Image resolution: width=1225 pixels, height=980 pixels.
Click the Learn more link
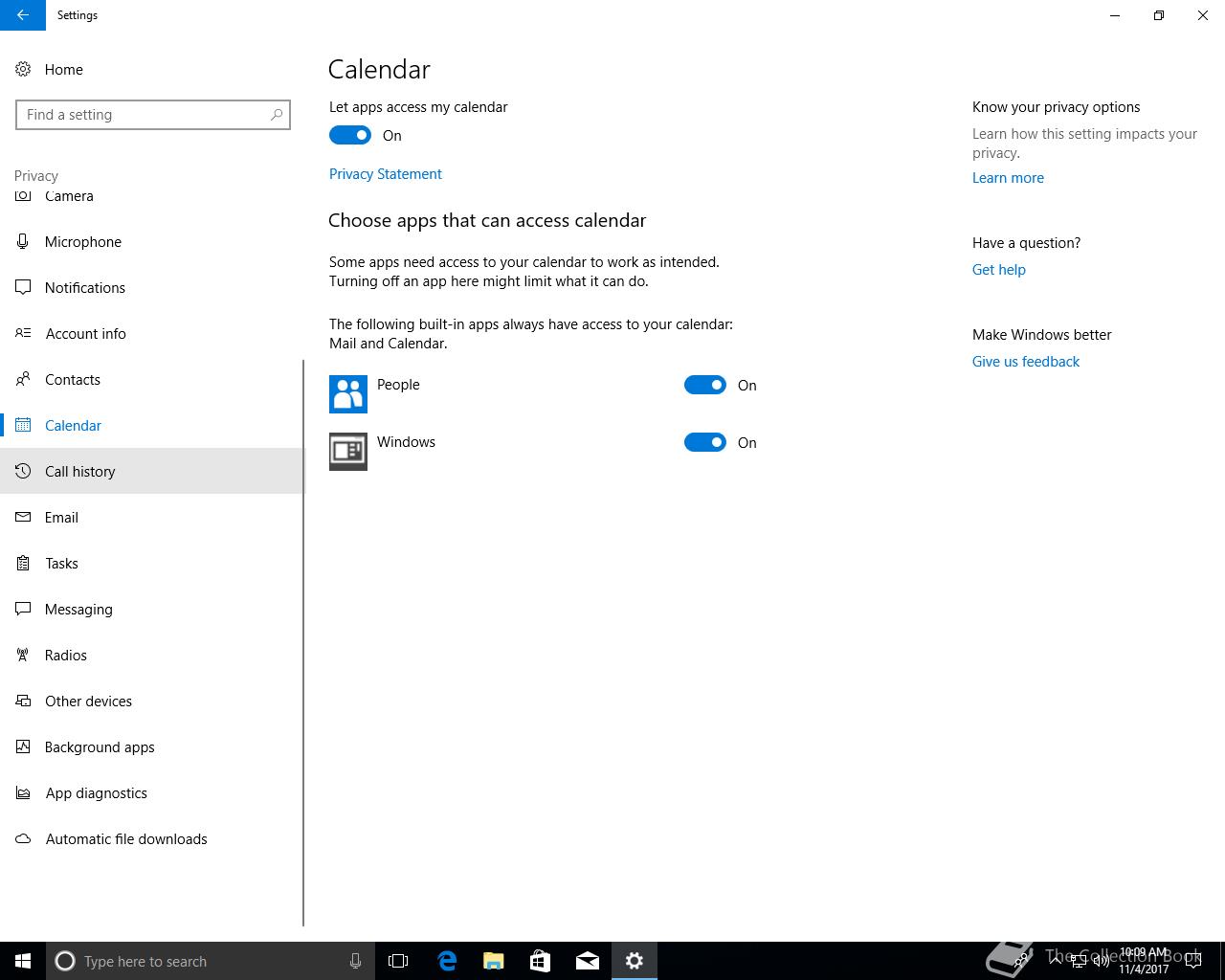(1008, 178)
